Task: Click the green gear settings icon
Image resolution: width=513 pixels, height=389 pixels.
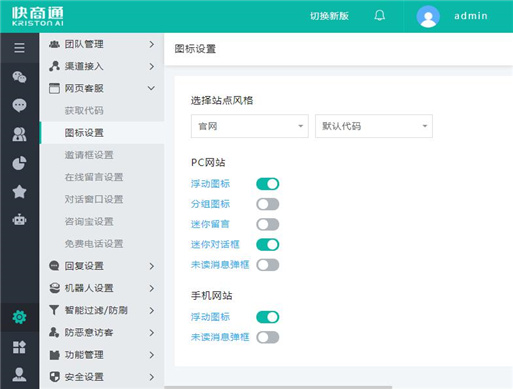Action: (x=19, y=317)
